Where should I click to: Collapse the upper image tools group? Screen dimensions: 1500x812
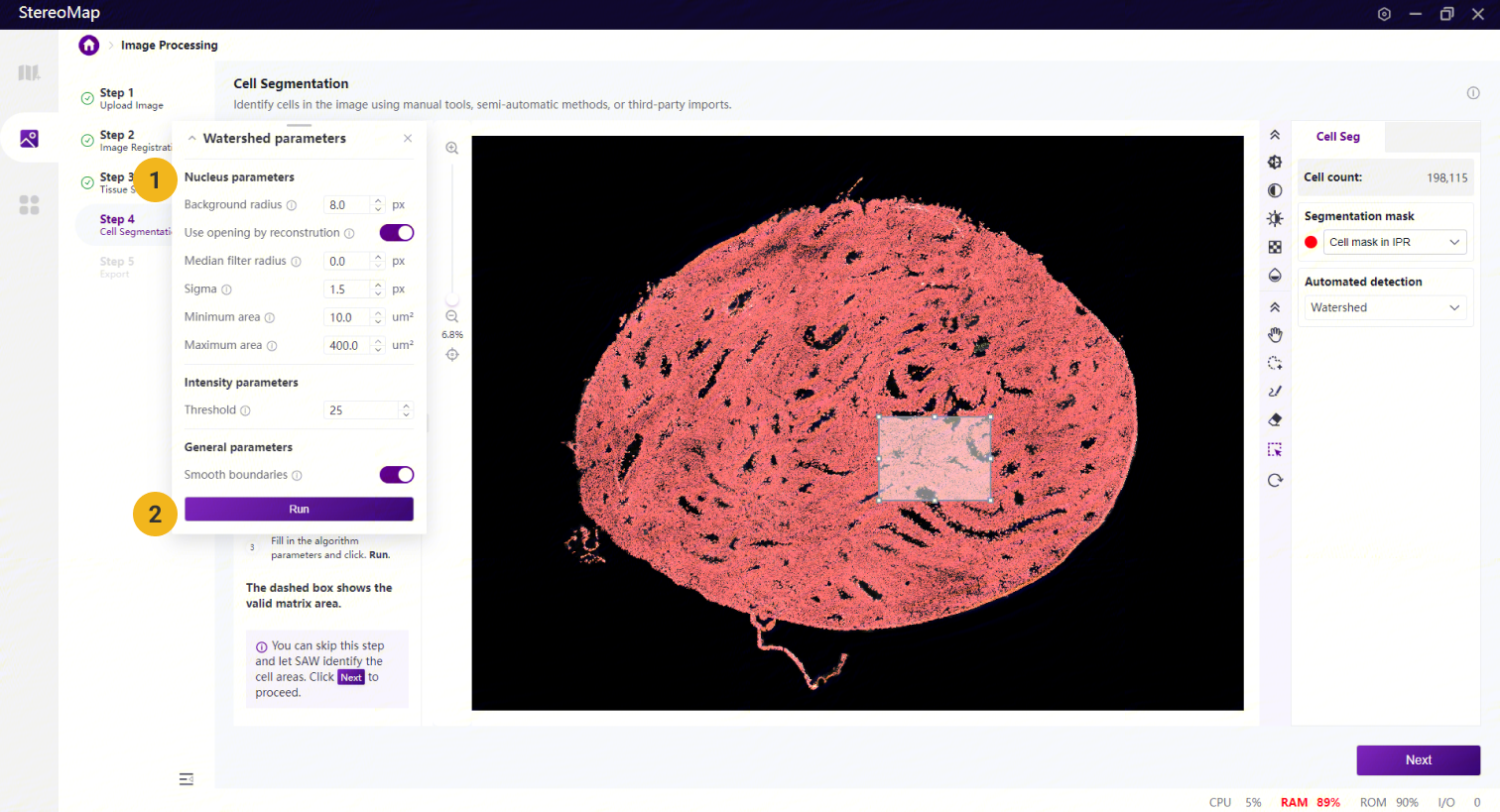pos(1275,135)
